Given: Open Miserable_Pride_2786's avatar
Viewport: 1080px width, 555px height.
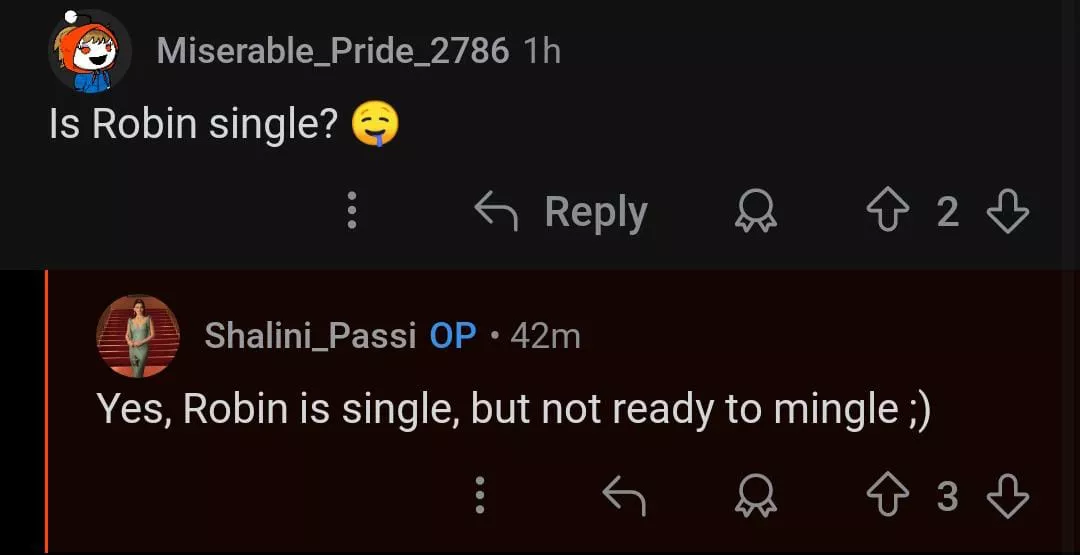Looking at the screenshot, I should coord(90,51).
